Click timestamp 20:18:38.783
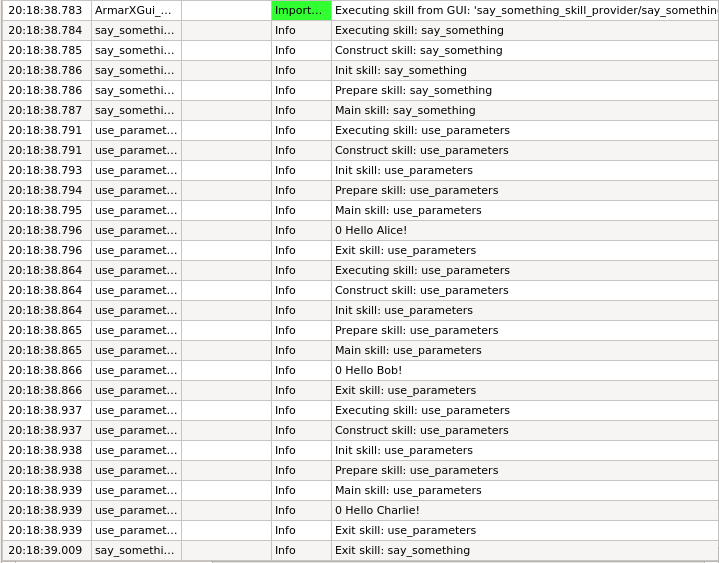The width and height of the screenshot is (719, 563). tap(45, 10)
